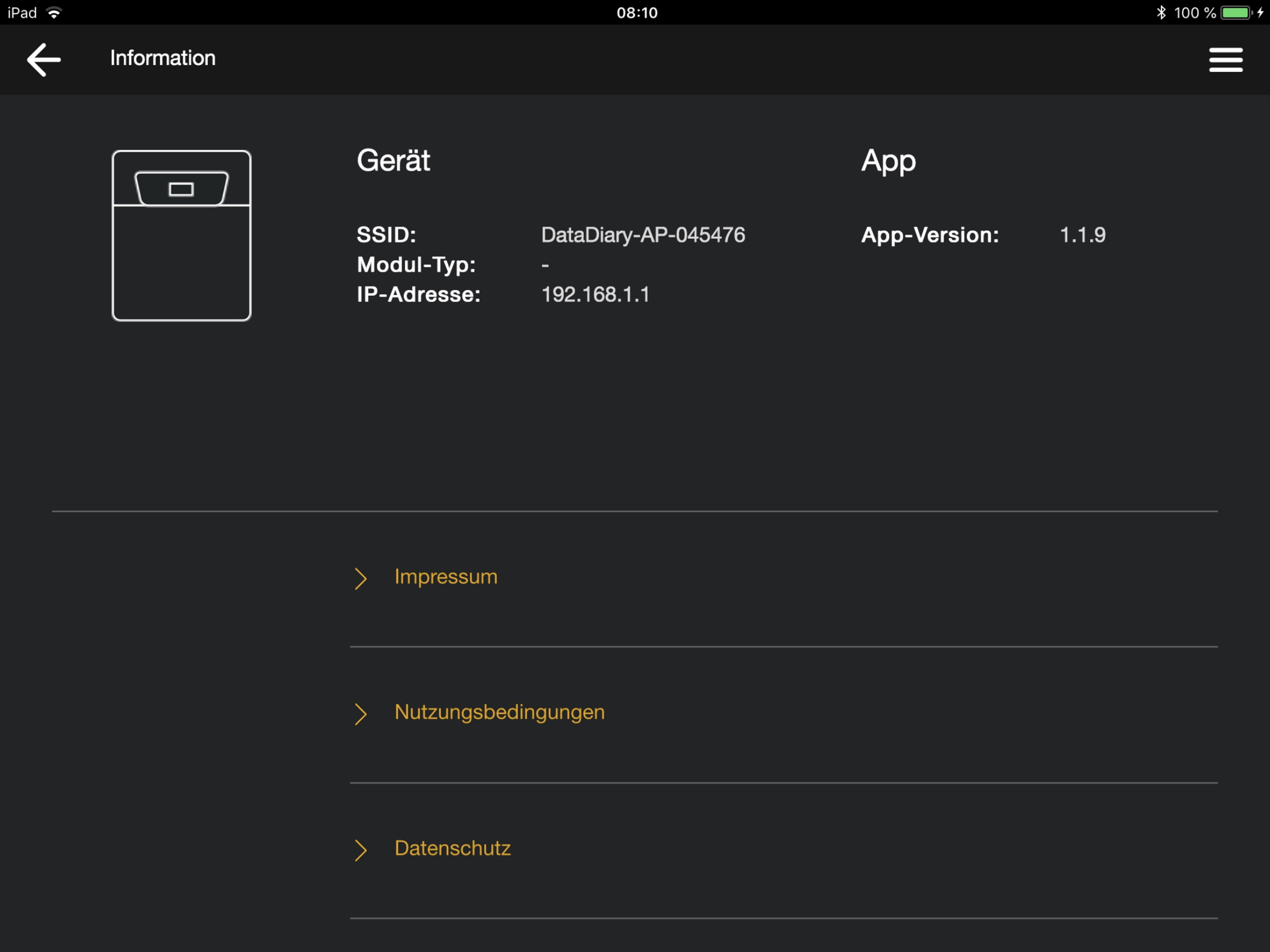
Task: Tap the charging bolt icon
Action: click(1260, 13)
